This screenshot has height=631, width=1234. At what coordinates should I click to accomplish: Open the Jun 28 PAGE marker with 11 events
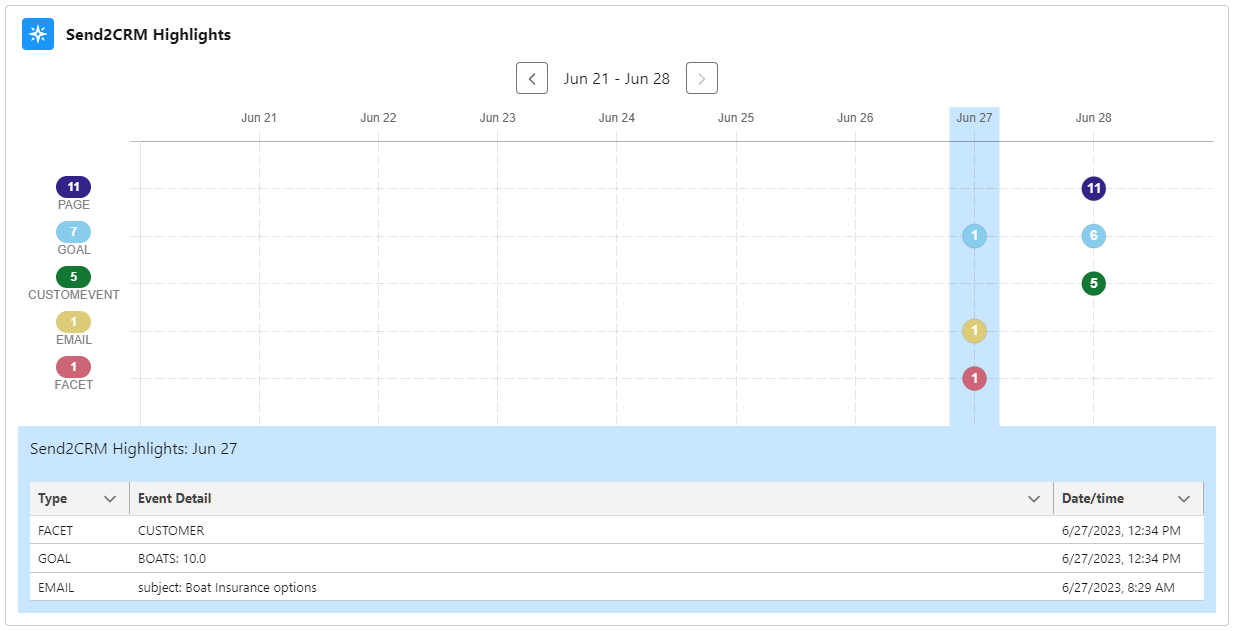pyautogui.click(x=1094, y=188)
